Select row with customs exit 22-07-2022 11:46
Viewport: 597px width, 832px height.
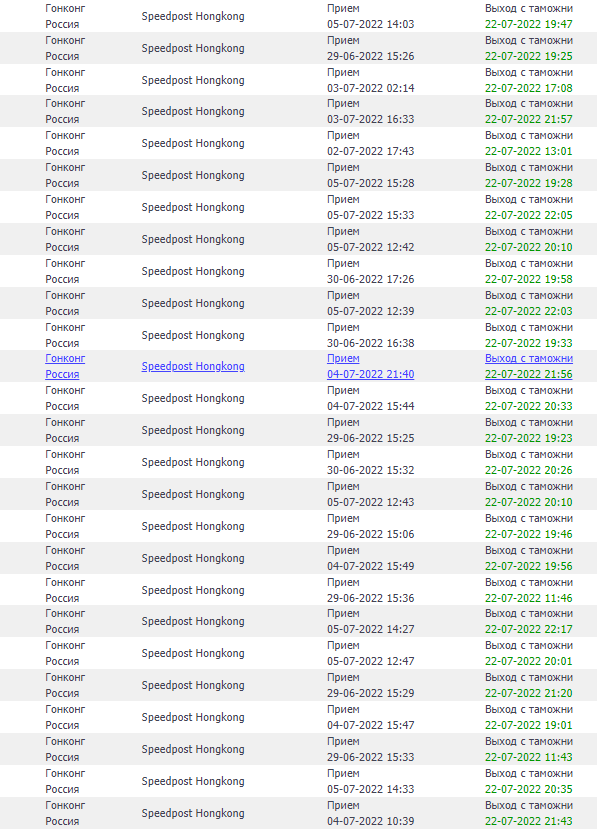coord(298,590)
